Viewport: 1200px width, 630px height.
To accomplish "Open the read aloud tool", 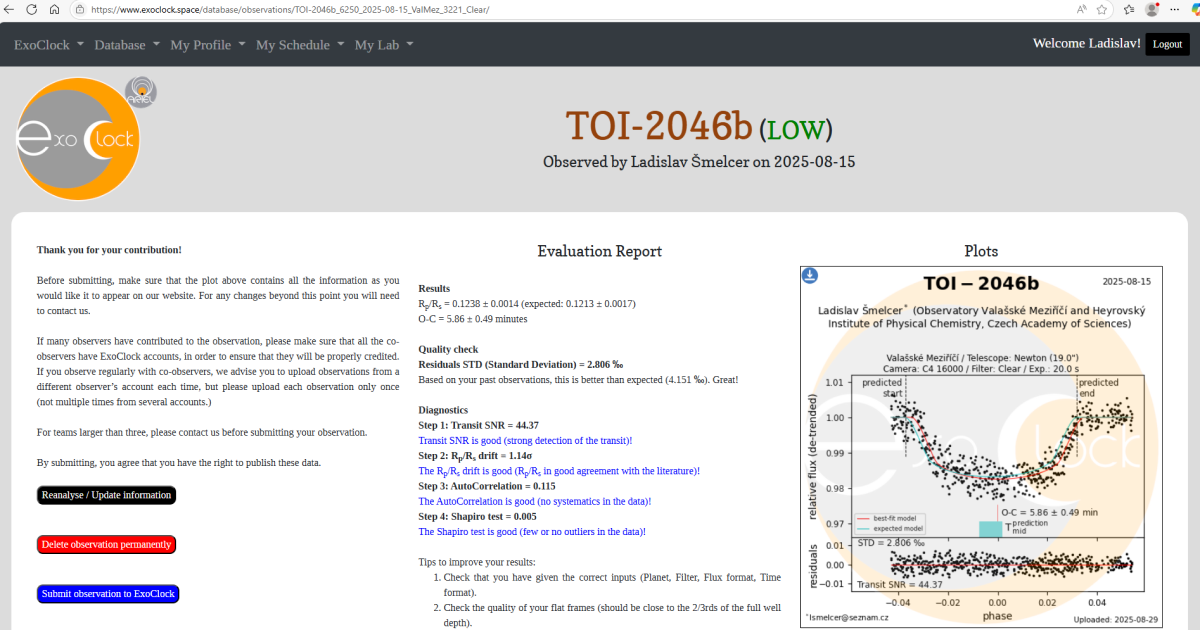I will [1082, 9].
